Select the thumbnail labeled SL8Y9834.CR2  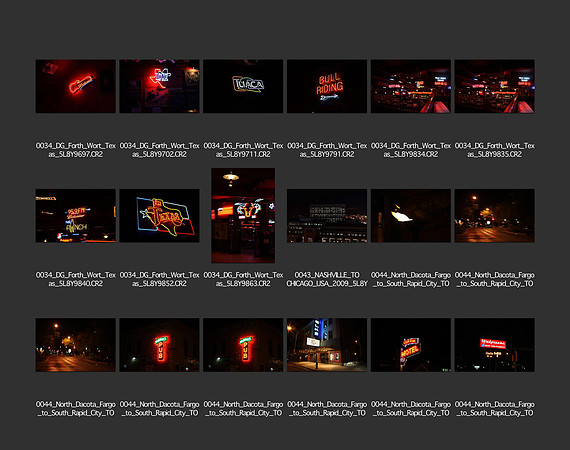click(411, 86)
